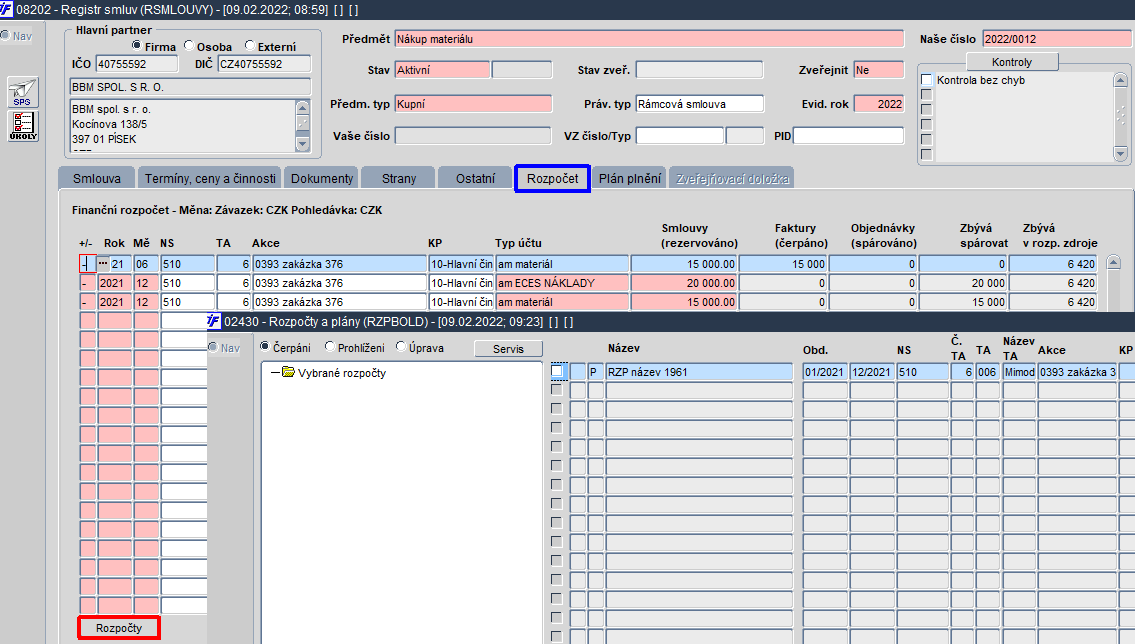Click the Evid. rok field 2022
Screen dimensions: 1135x644
pyautogui.click(x=879, y=103)
